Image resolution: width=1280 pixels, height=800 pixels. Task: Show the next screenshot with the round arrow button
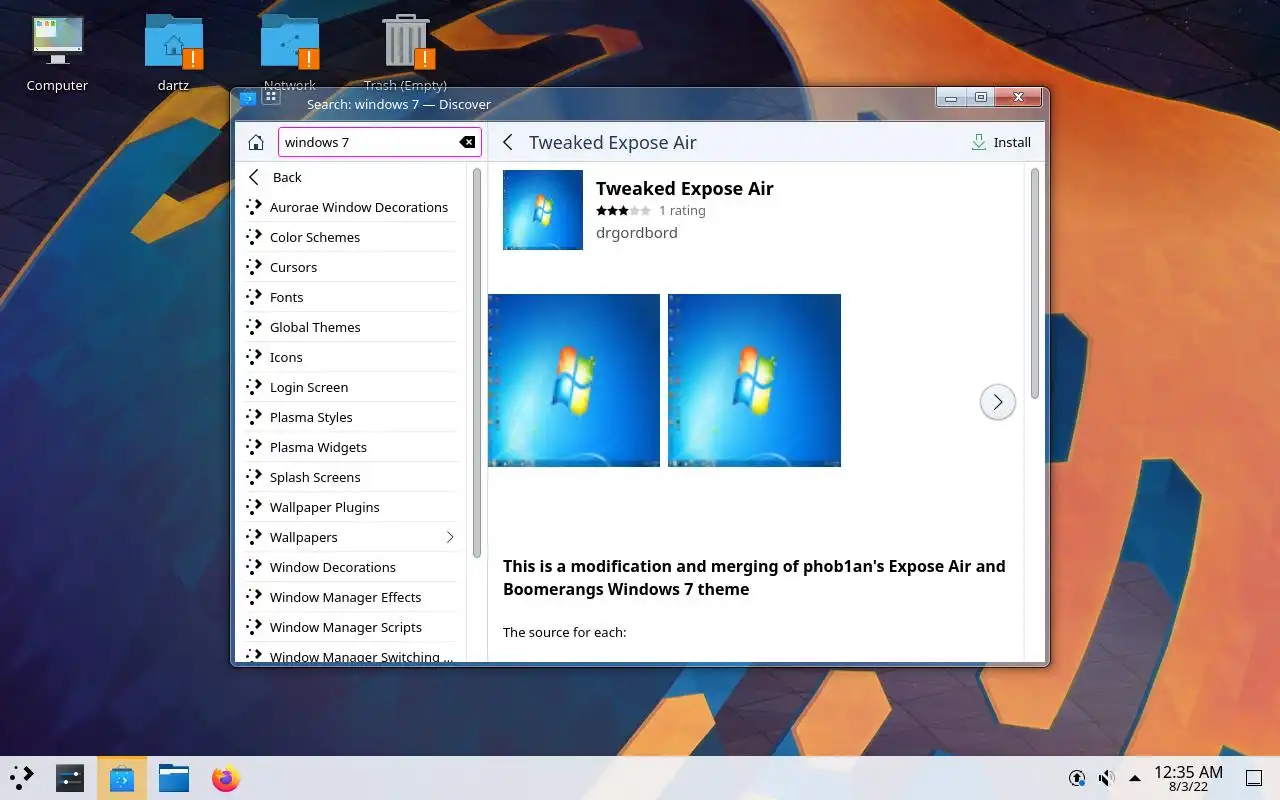point(997,402)
